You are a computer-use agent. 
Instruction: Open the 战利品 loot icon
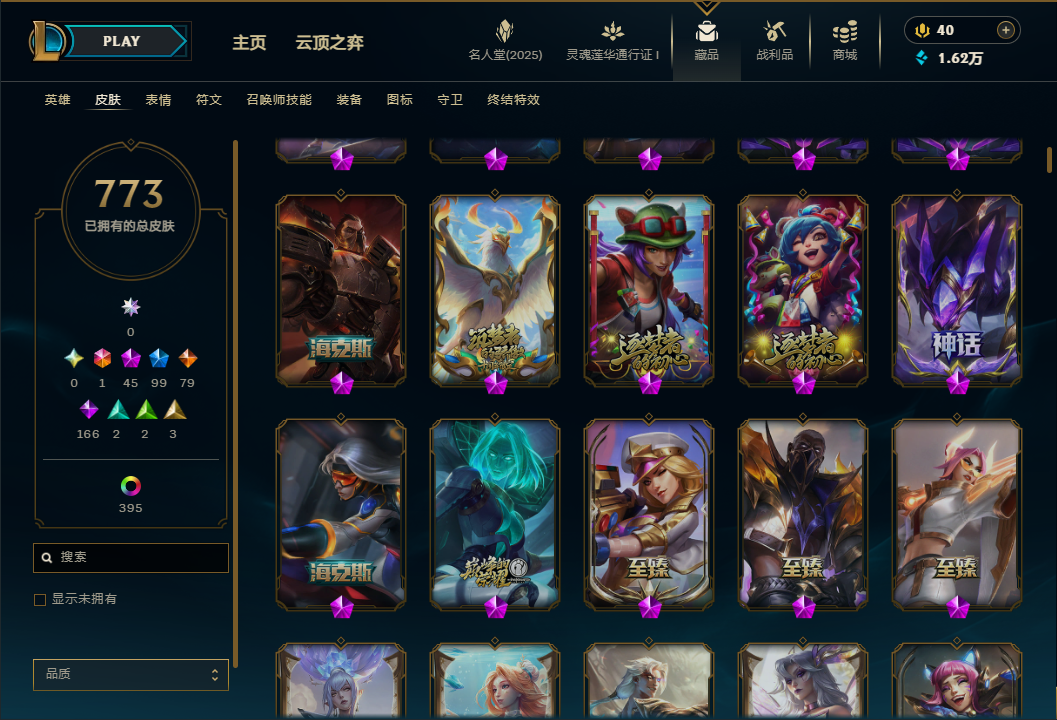tap(775, 31)
